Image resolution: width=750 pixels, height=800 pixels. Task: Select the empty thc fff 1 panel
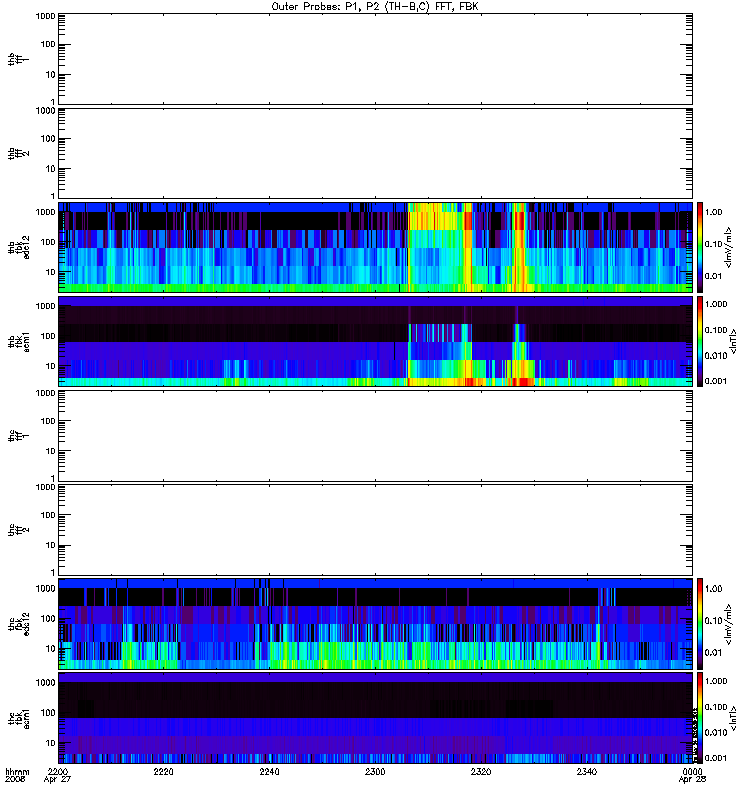click(375, 436)
